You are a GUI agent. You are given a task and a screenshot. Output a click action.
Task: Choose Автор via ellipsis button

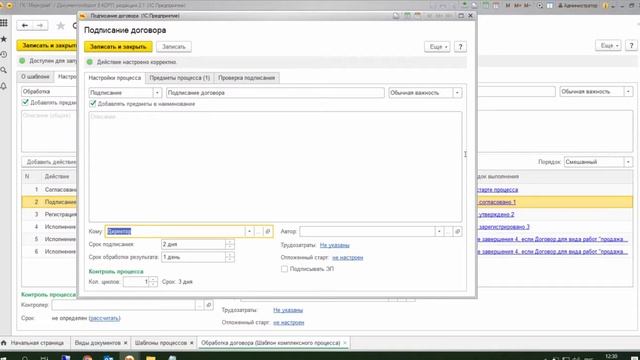[x=448, y=231]
